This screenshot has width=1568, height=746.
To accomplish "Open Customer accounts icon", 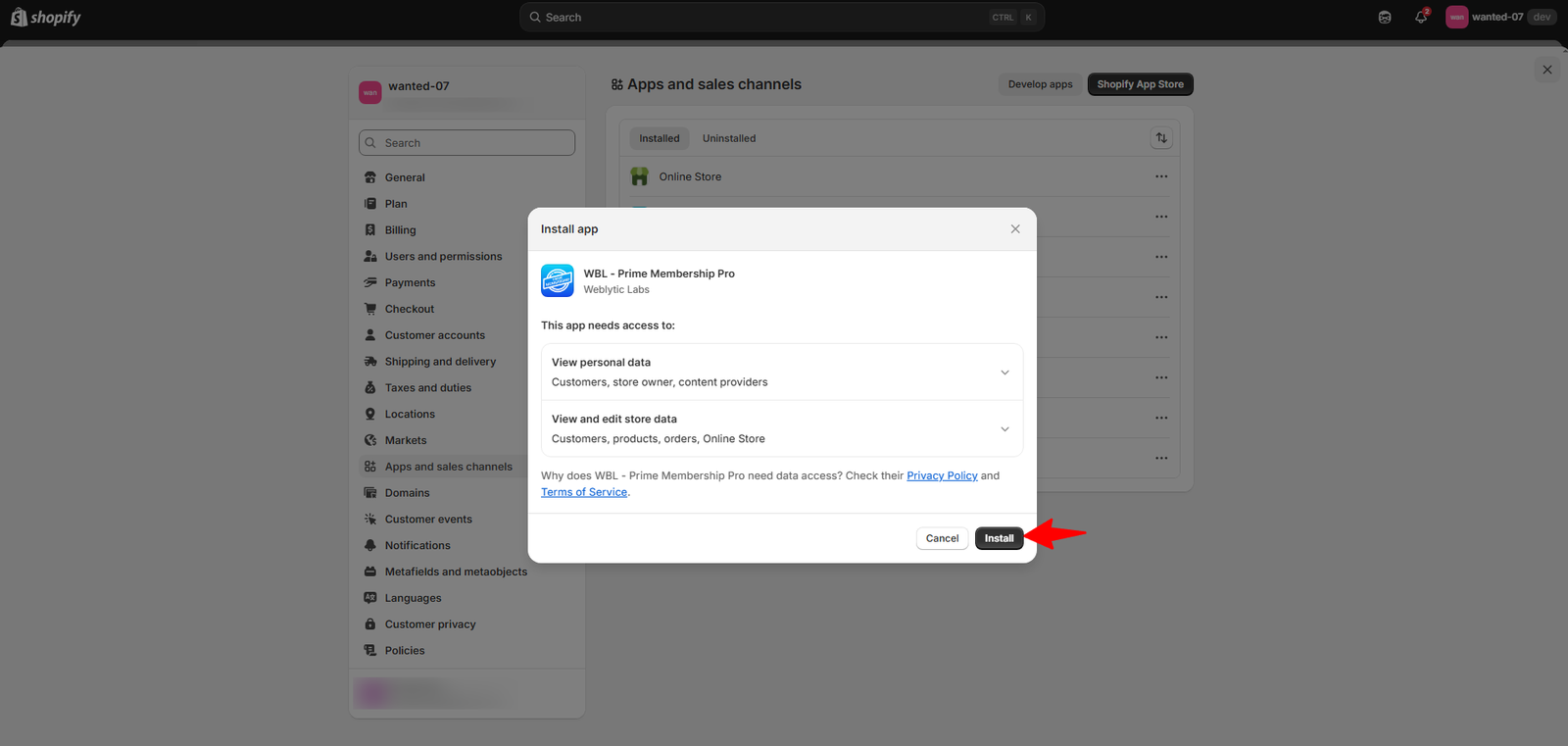I will click(370, 335).
